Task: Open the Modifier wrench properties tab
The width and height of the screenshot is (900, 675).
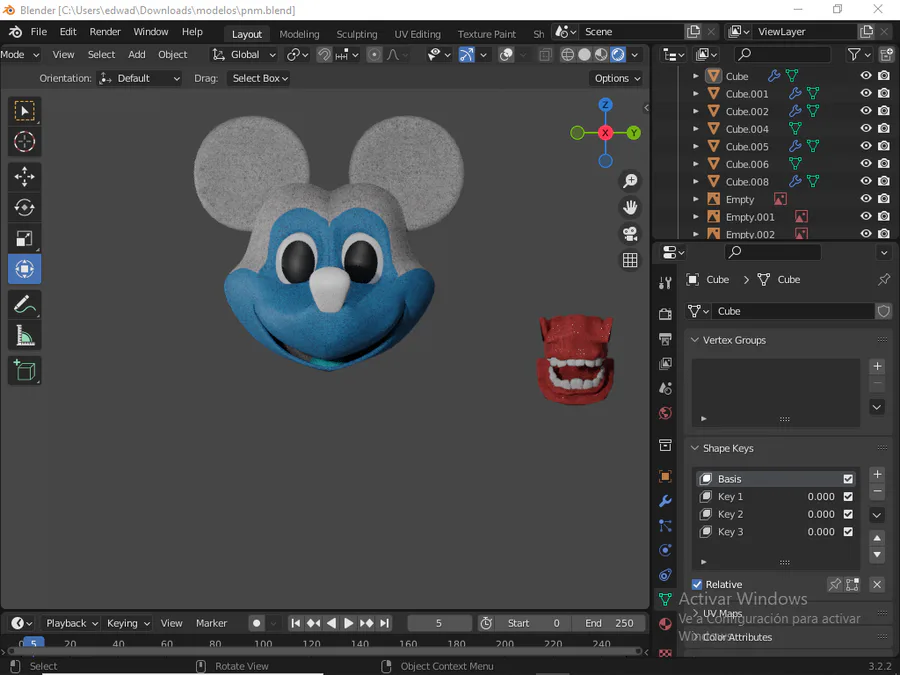Action: coord(665,501)
